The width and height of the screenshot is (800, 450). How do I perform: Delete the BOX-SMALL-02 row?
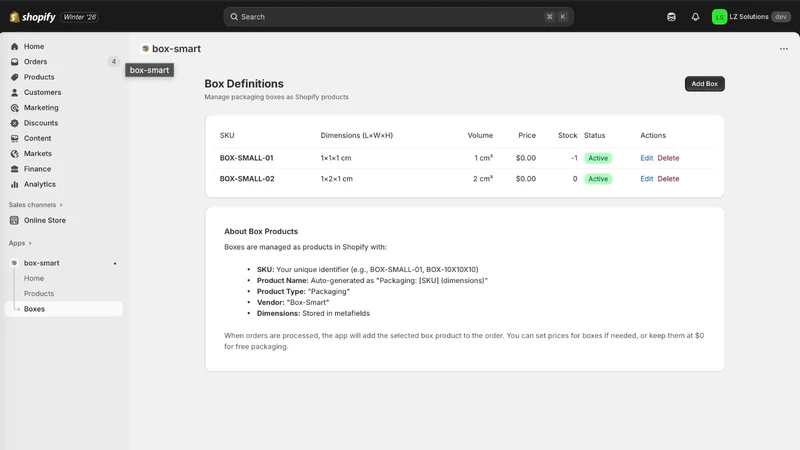coord(668,179)
